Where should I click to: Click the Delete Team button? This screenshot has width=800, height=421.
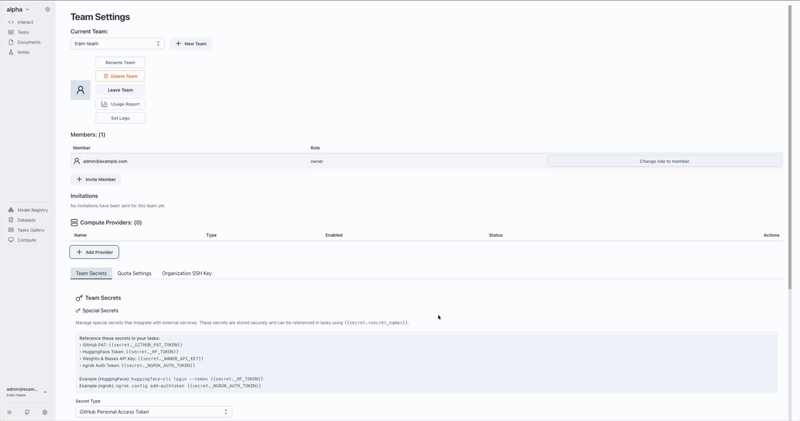pyautogui.click(x=120, y=76)
